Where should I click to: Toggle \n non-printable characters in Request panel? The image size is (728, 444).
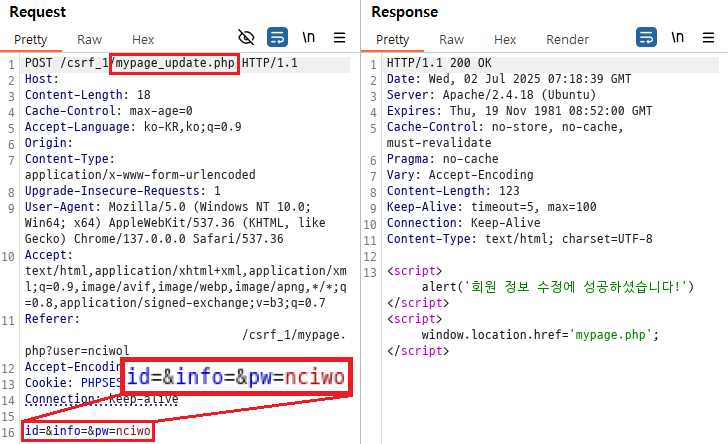[309, 37]
